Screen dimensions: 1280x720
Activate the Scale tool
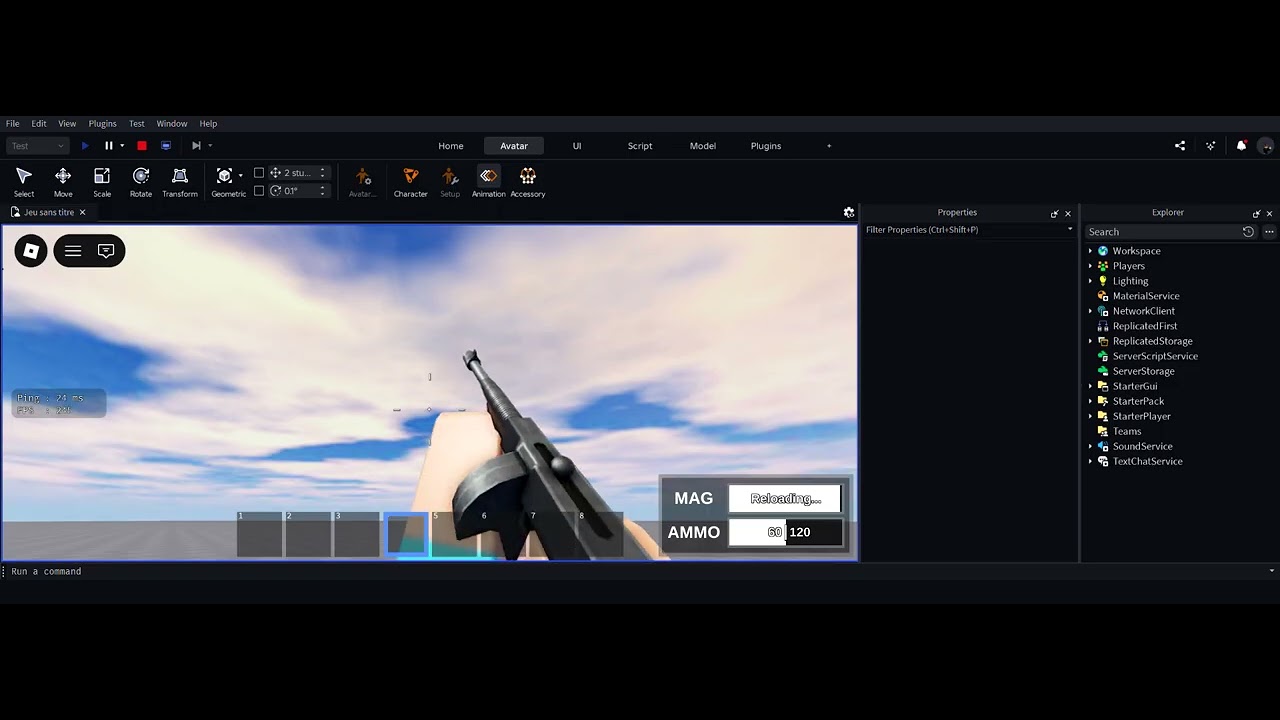pos(102,176)
